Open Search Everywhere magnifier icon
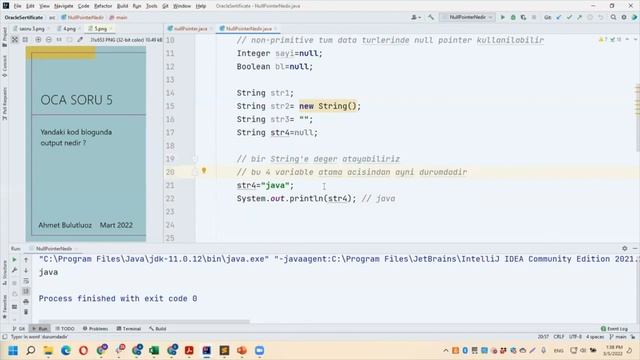640x360 pixels. coord(613,17)
